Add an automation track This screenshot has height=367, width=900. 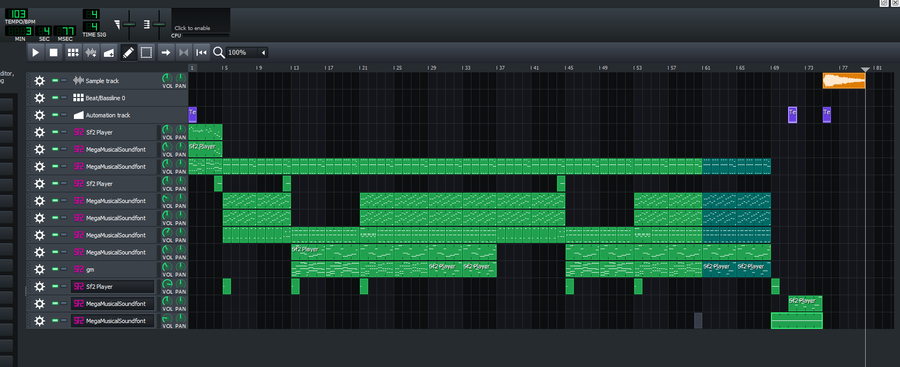pos(108,53)
